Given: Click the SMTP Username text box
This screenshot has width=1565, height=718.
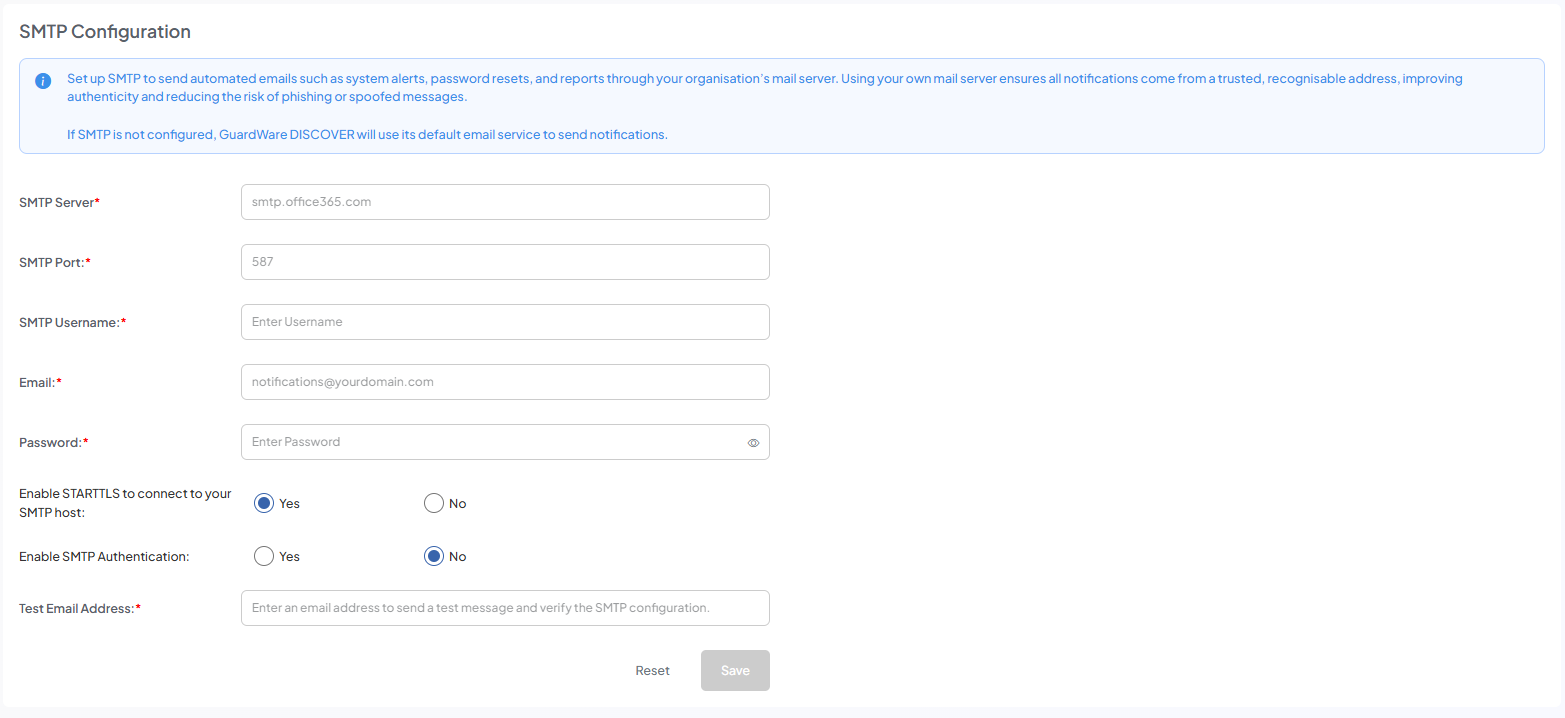Looking at the screenshot, I should [x=504, y=322].
